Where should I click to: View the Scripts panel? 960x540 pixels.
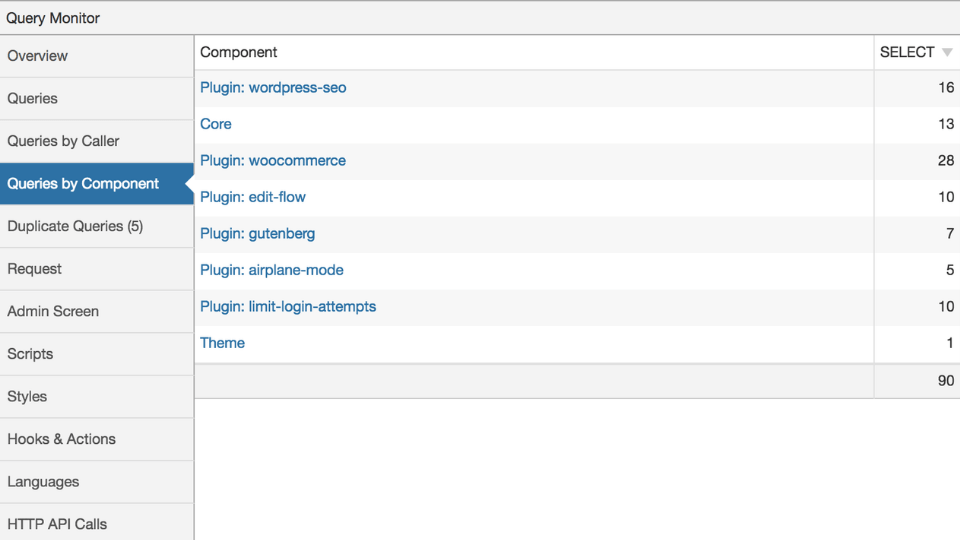click(97, 354)
